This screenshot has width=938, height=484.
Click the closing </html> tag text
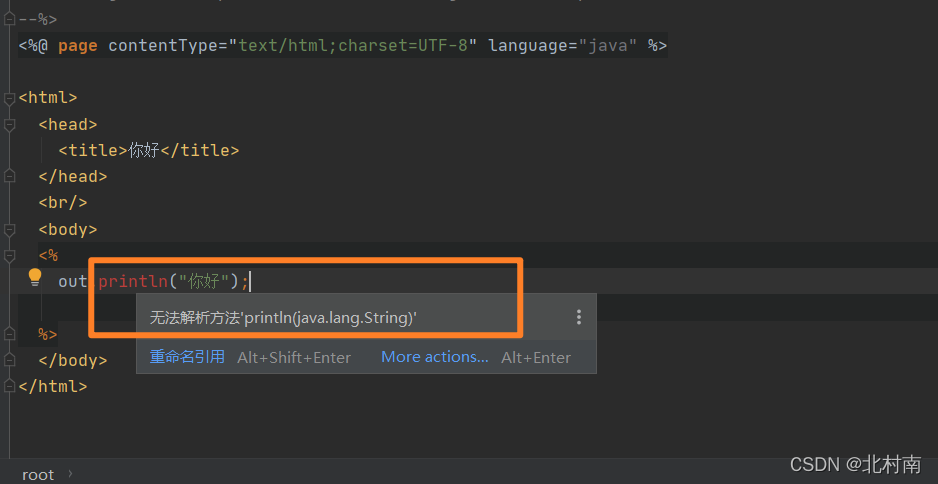coord(53,386)
